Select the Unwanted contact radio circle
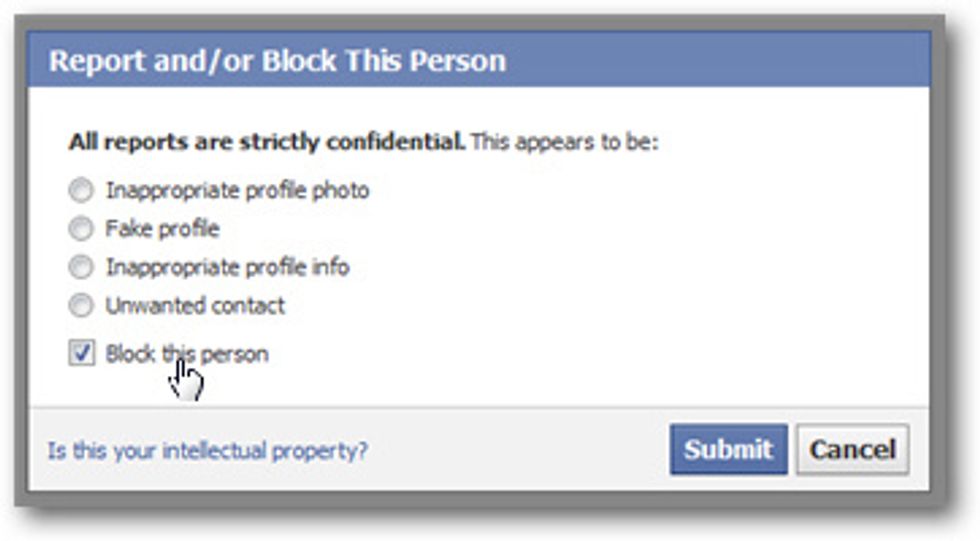980x541 pixels. [x=81, y=305]
